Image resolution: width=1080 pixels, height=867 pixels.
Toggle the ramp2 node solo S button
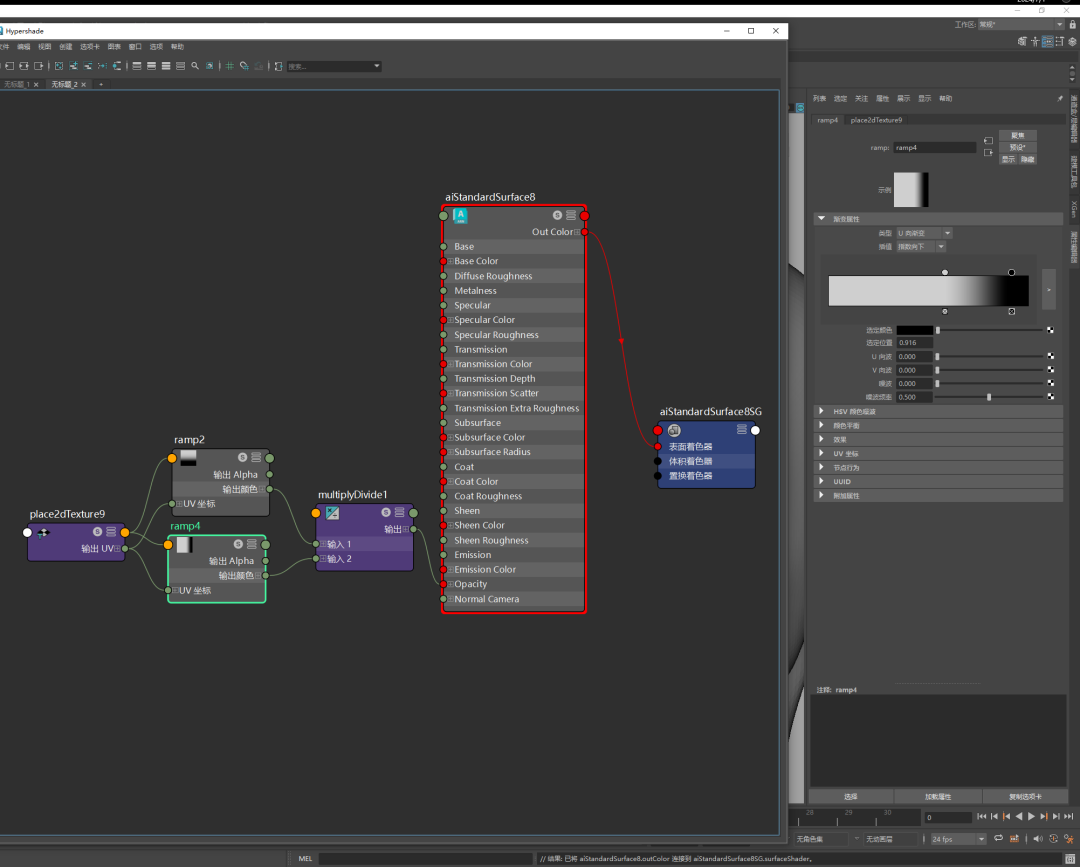242,457
